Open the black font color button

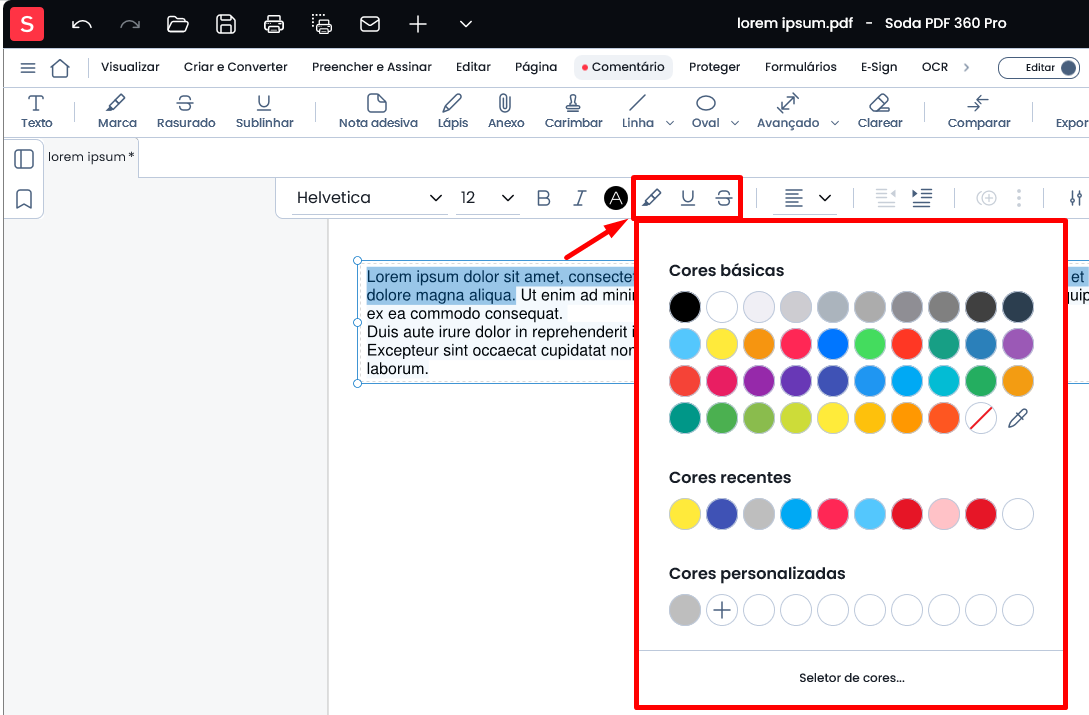(x=615, y=198)
